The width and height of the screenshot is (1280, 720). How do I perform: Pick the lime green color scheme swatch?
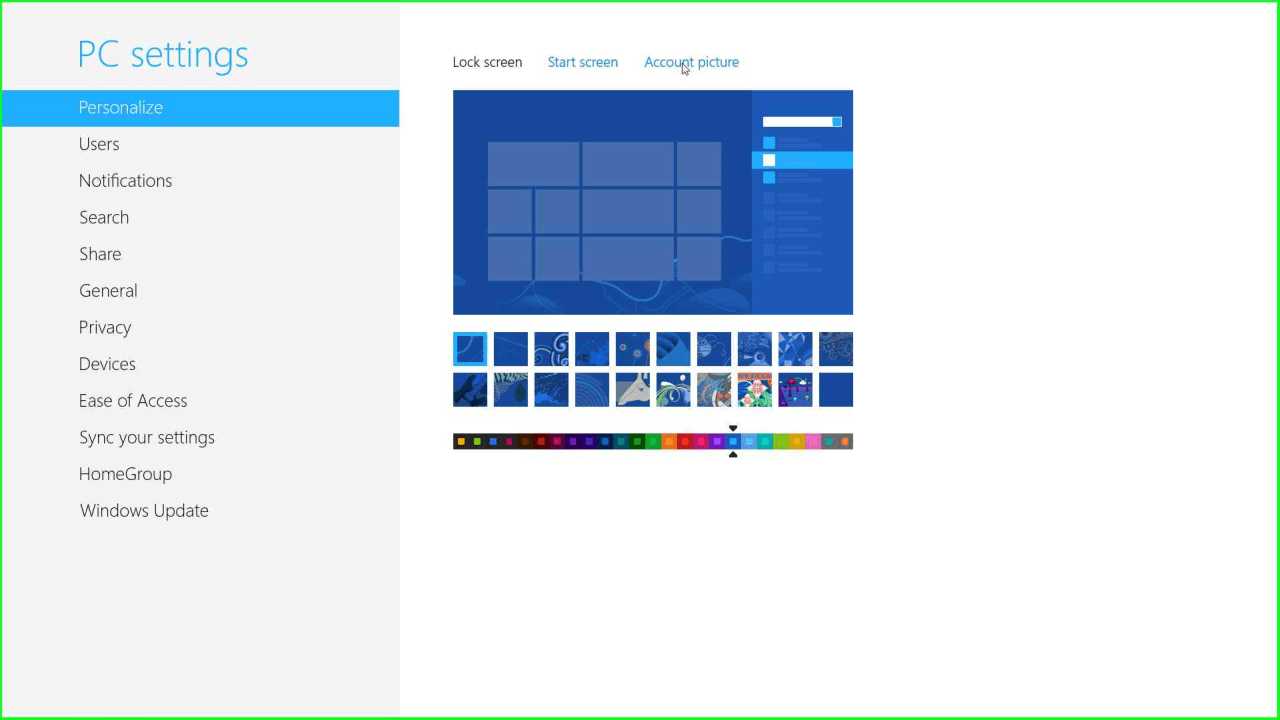coord(781,441)
